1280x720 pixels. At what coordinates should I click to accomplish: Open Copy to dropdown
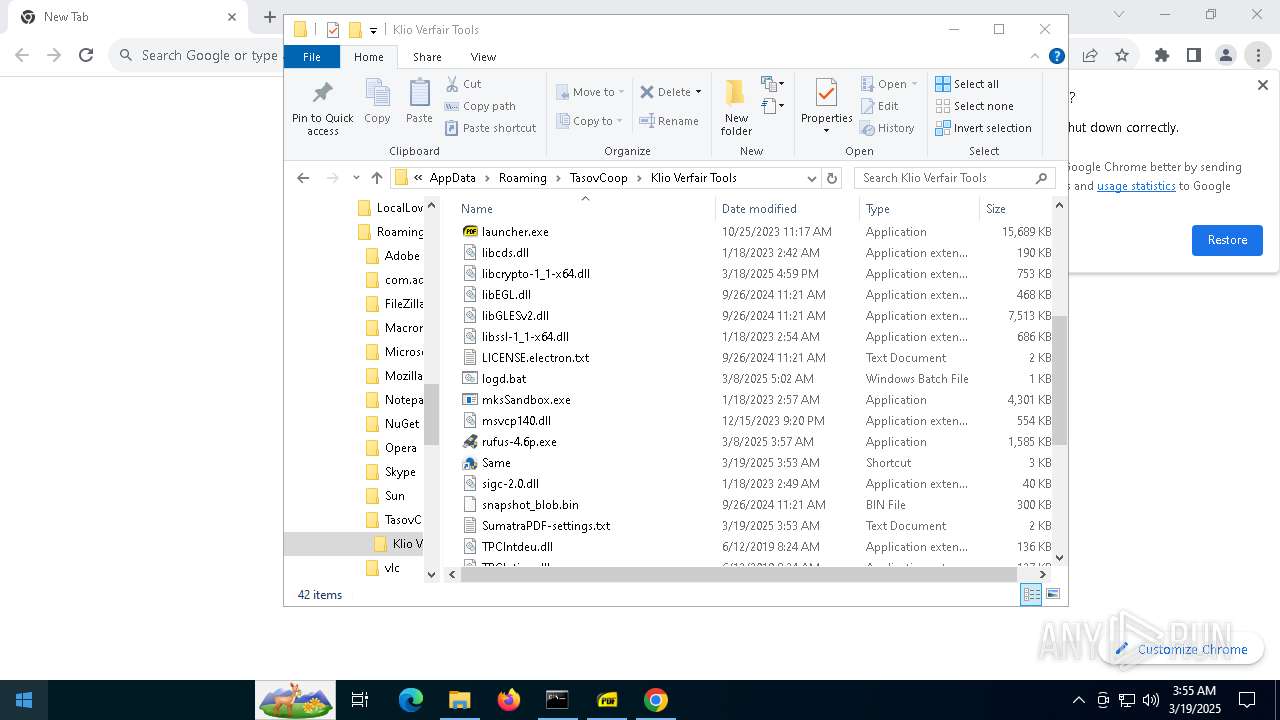(x=589, y=121)
